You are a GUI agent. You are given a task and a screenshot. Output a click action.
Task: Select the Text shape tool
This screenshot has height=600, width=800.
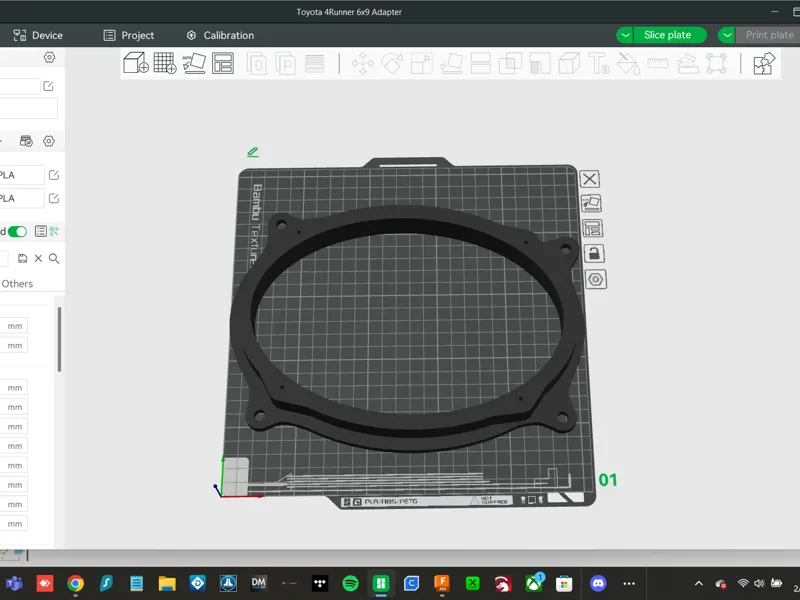(598, 64)
